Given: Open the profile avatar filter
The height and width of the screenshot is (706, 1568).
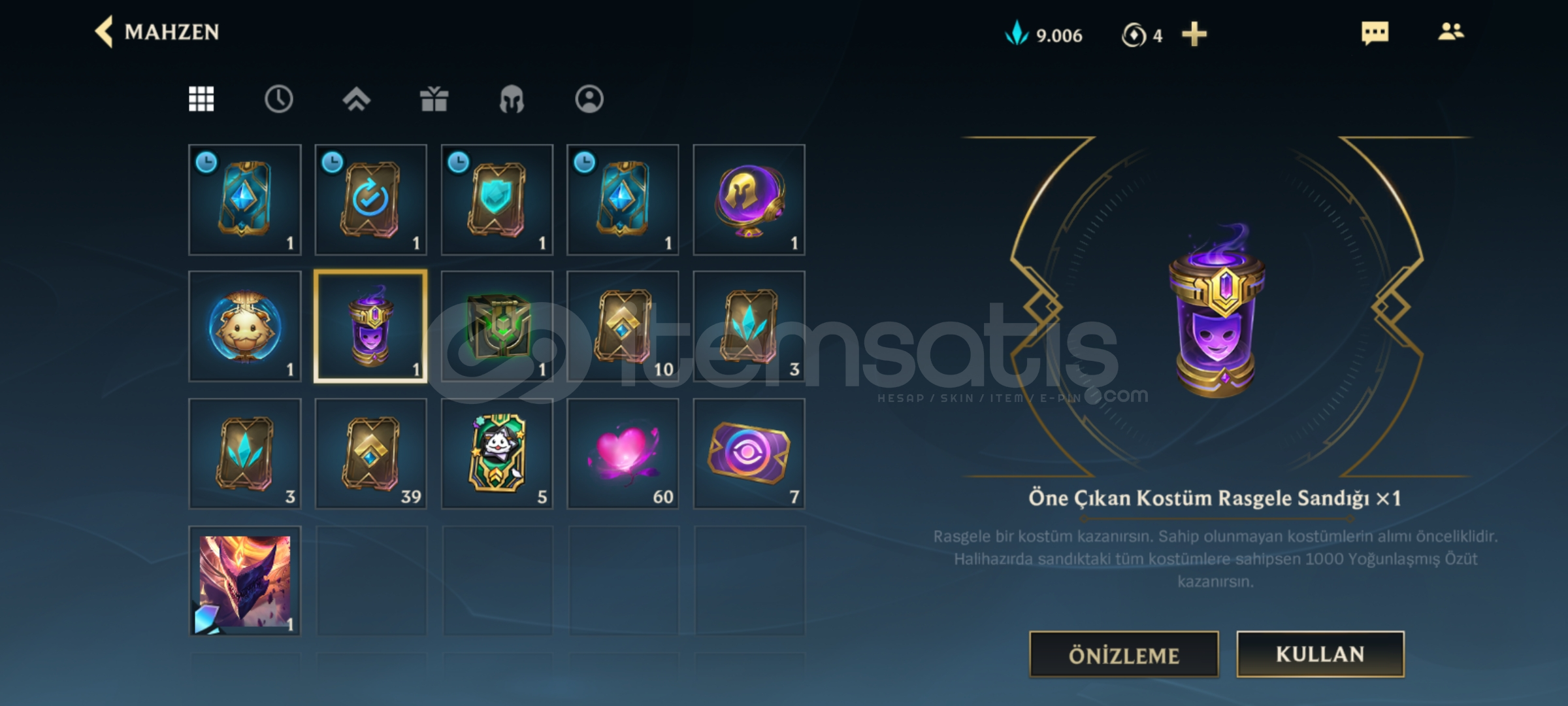Looking at the screenshot, I should (x=589, y=99).
